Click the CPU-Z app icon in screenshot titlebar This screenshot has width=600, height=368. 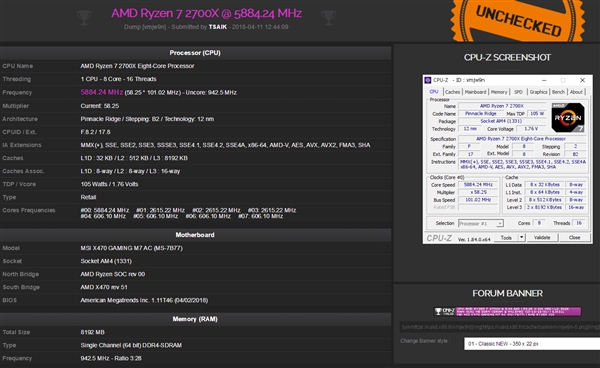pos(428,80)
